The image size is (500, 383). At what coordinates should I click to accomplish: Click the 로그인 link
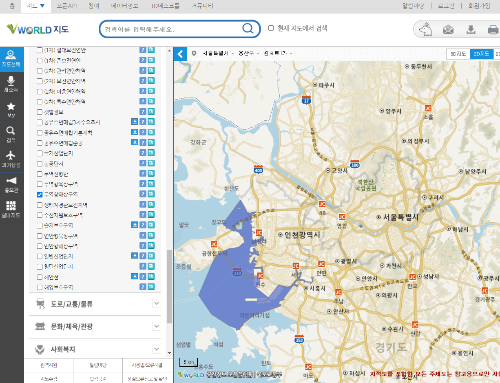(x=446, y=6)
